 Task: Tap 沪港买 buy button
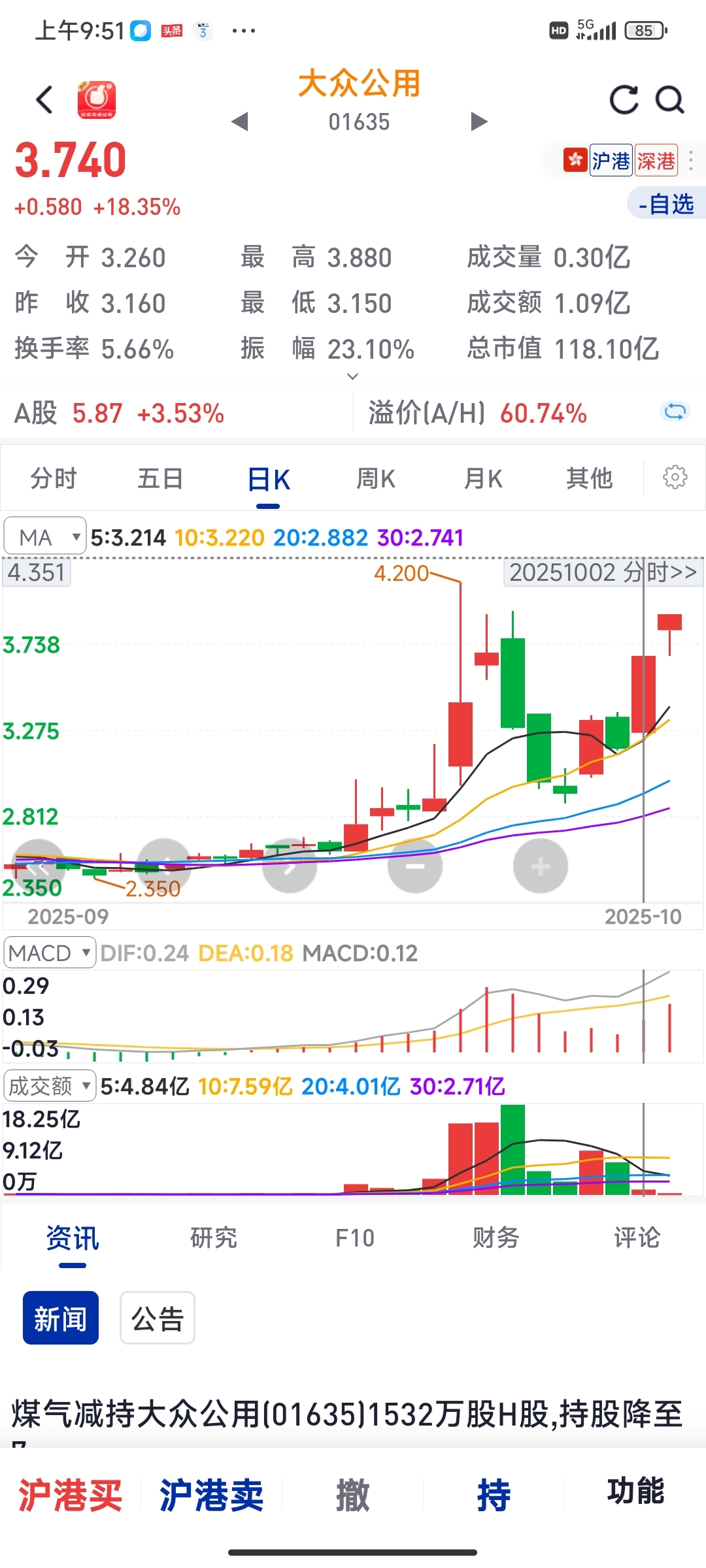(x=71, y=1495)
